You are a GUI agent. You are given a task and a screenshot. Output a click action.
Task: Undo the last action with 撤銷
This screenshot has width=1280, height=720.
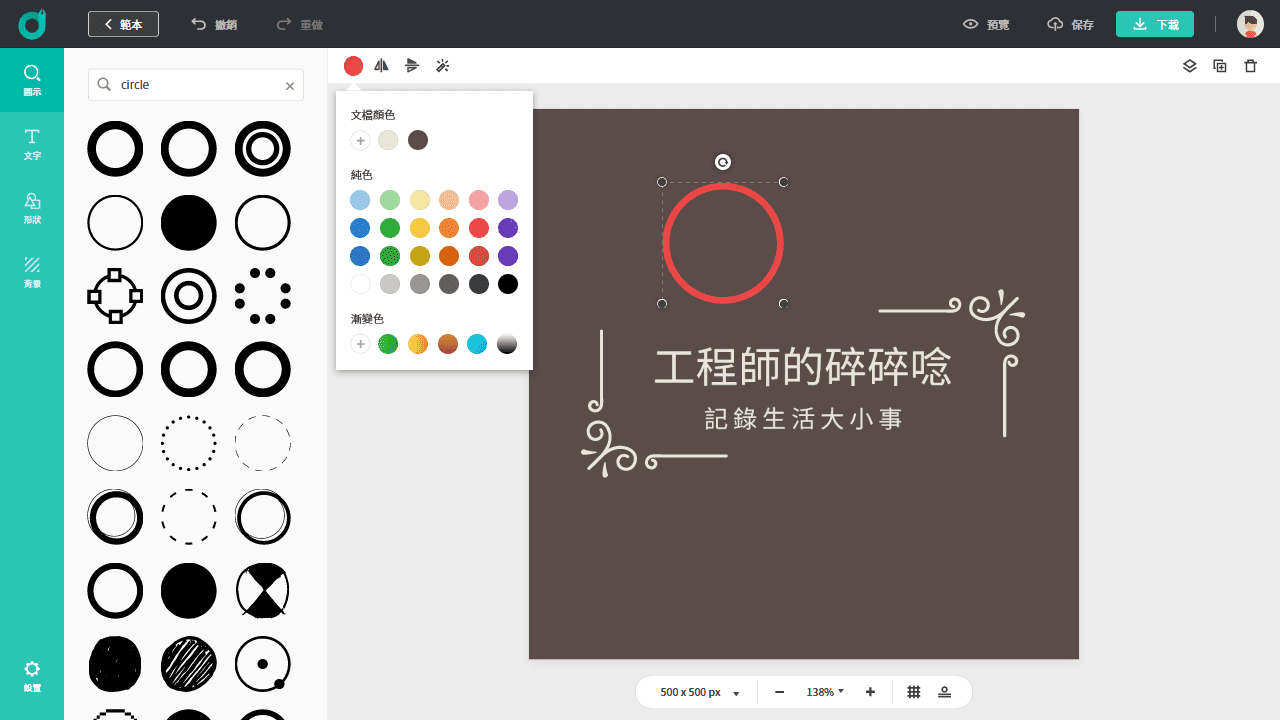[x=213, y=24]
